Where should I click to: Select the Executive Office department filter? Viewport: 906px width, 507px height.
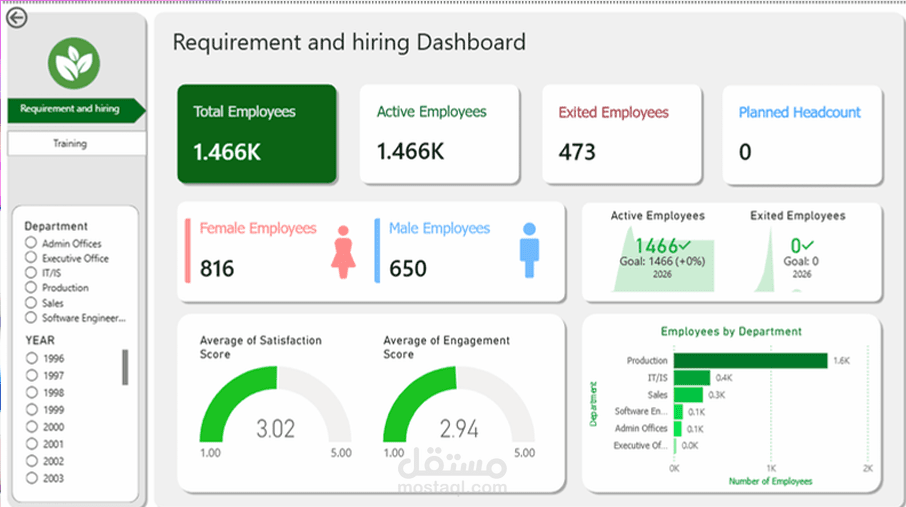click(x=31, y=258)
